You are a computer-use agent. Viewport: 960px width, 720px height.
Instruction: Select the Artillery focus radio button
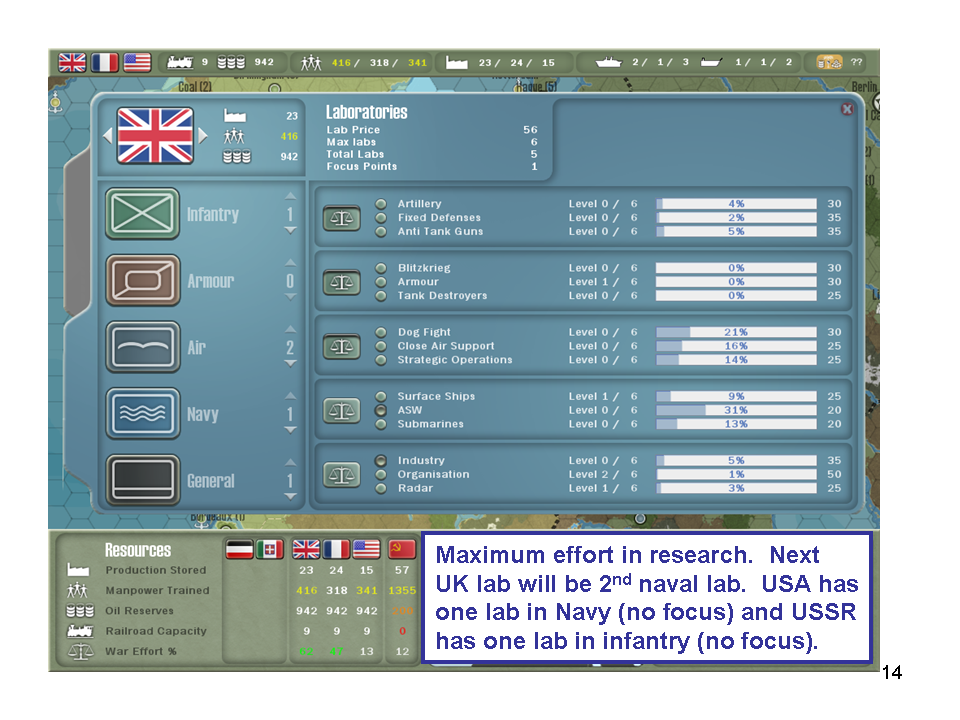381,204
